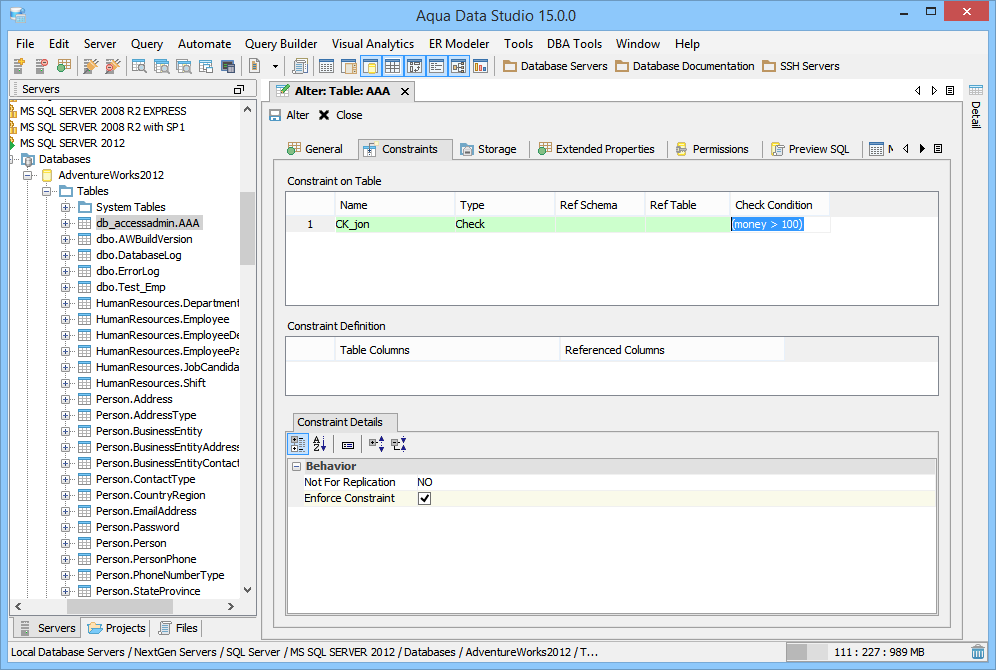The image size is (996, 670).
Task: Click the Delete Server toolbar icon
Action: (41, 66)
